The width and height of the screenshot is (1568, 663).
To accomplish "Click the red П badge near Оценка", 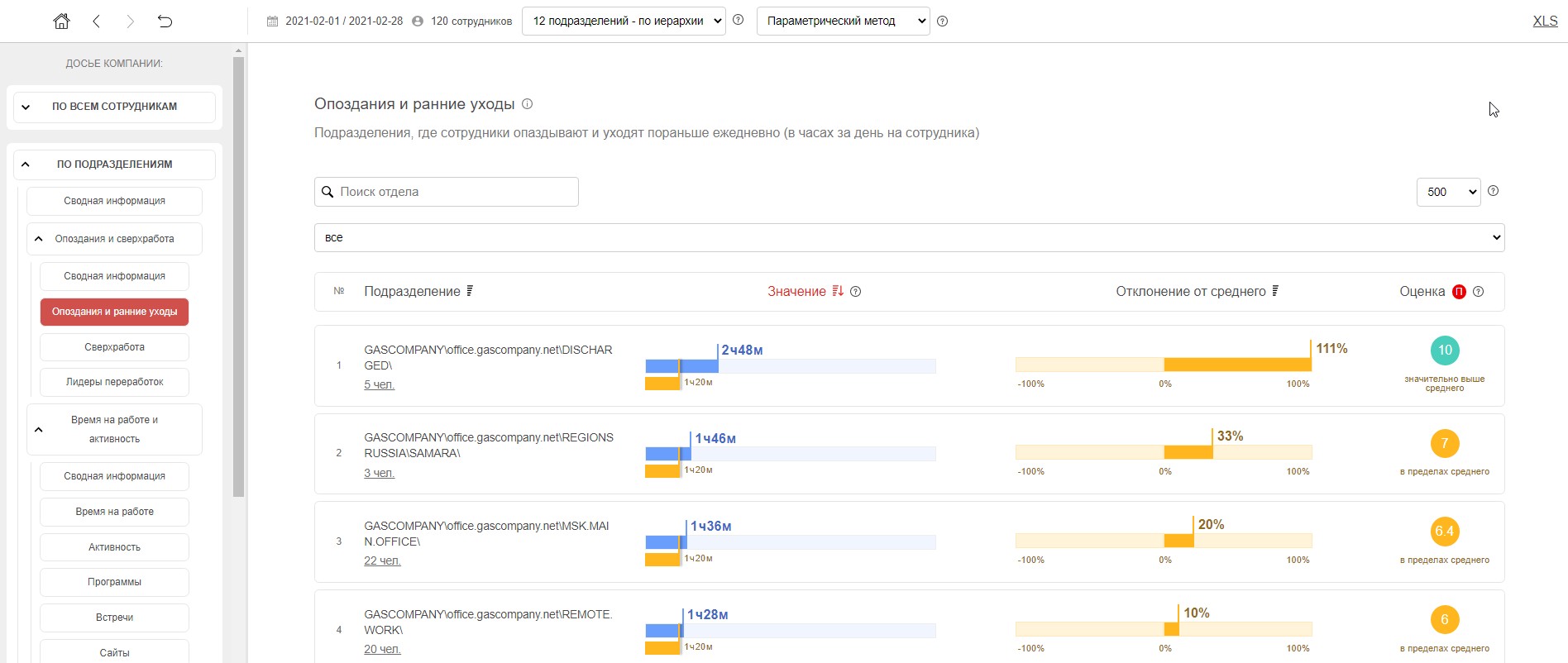I will [x=1459, y=292].
